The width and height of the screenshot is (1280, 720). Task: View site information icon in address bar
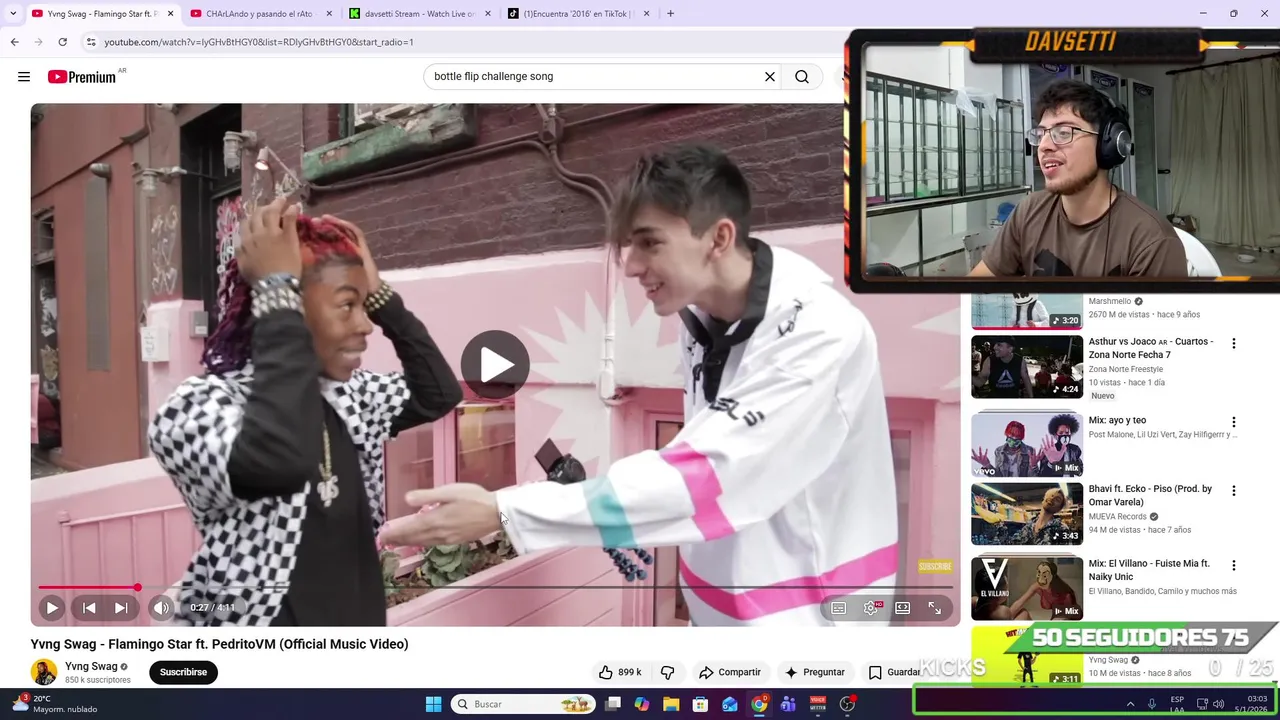click(x=90, y=42)
